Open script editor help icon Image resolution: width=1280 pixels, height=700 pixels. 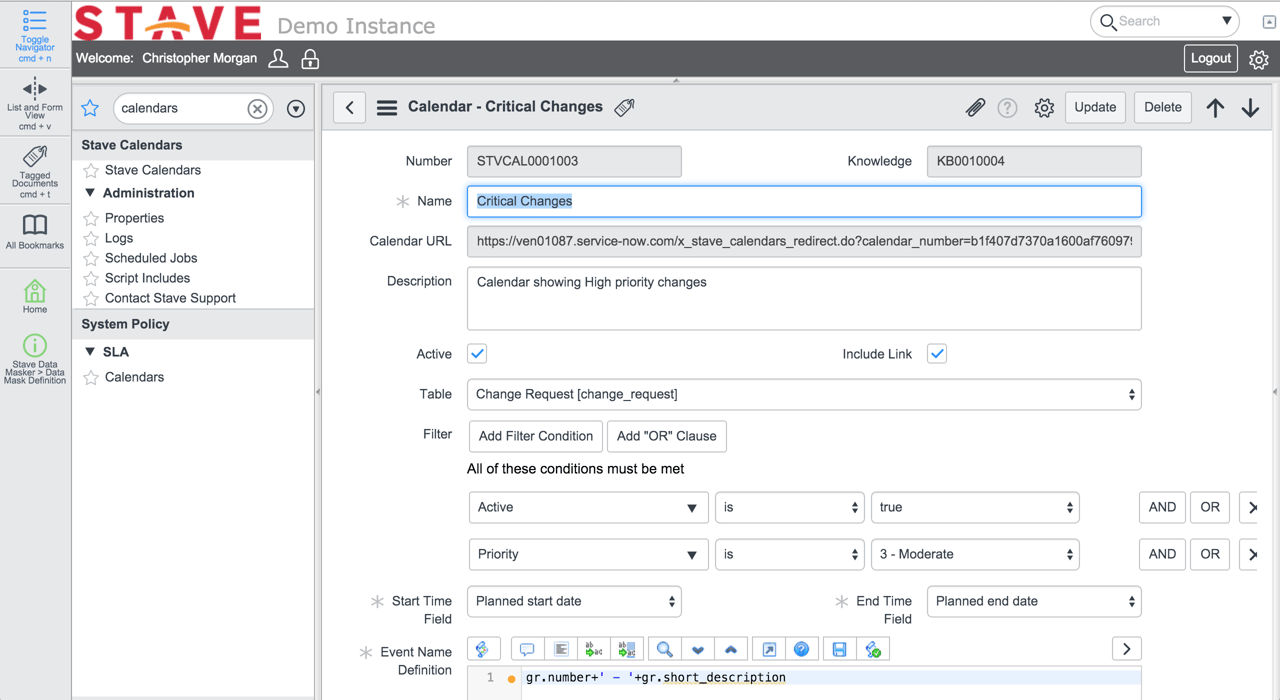click(801, 649)
